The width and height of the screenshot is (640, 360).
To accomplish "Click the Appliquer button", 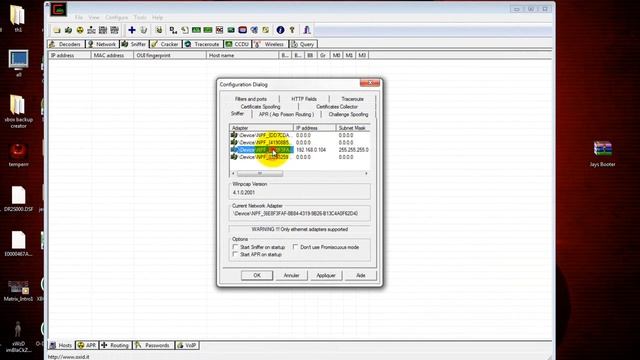I will (x=326, y=276).
